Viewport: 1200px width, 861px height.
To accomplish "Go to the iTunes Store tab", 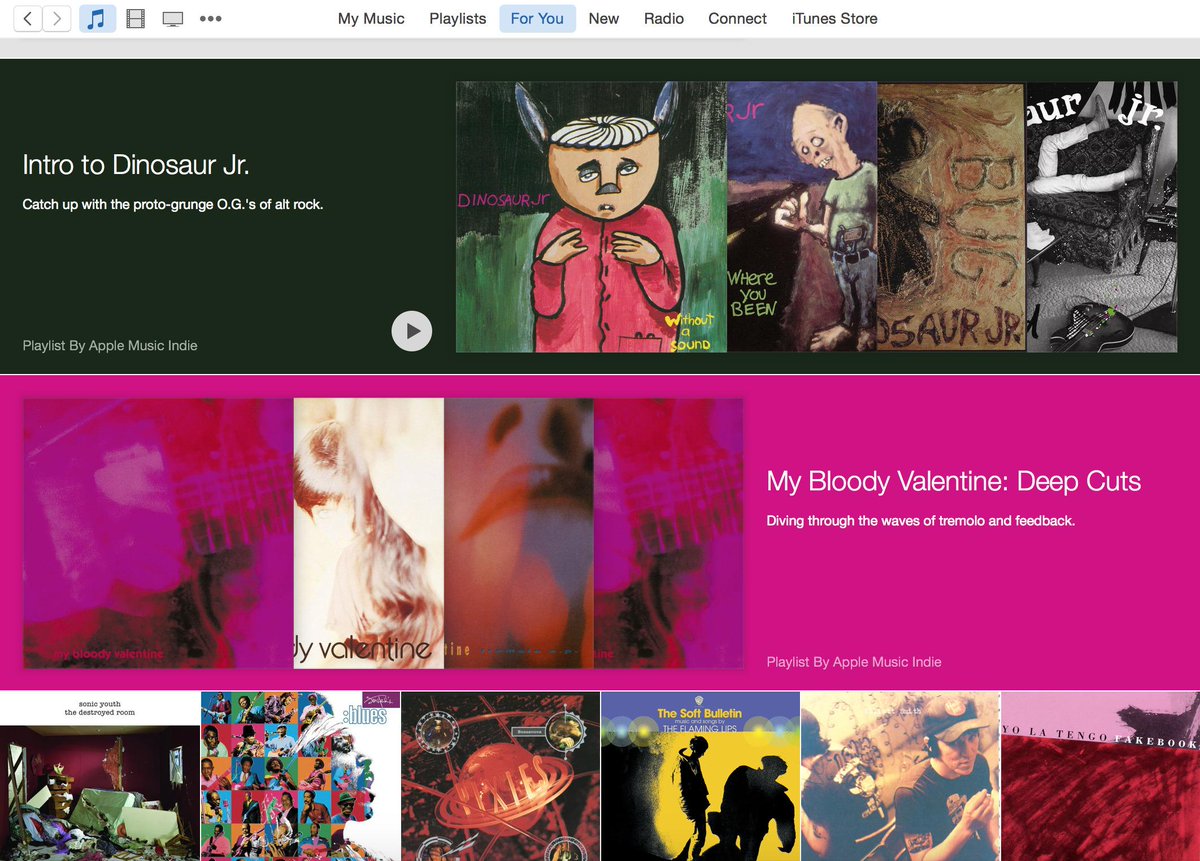I will pos(835,18).
